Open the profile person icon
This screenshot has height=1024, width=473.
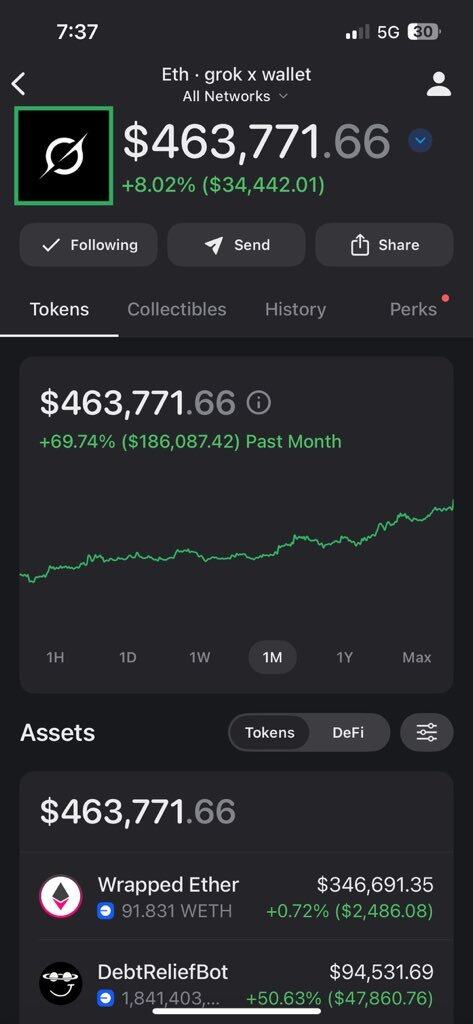438,84
